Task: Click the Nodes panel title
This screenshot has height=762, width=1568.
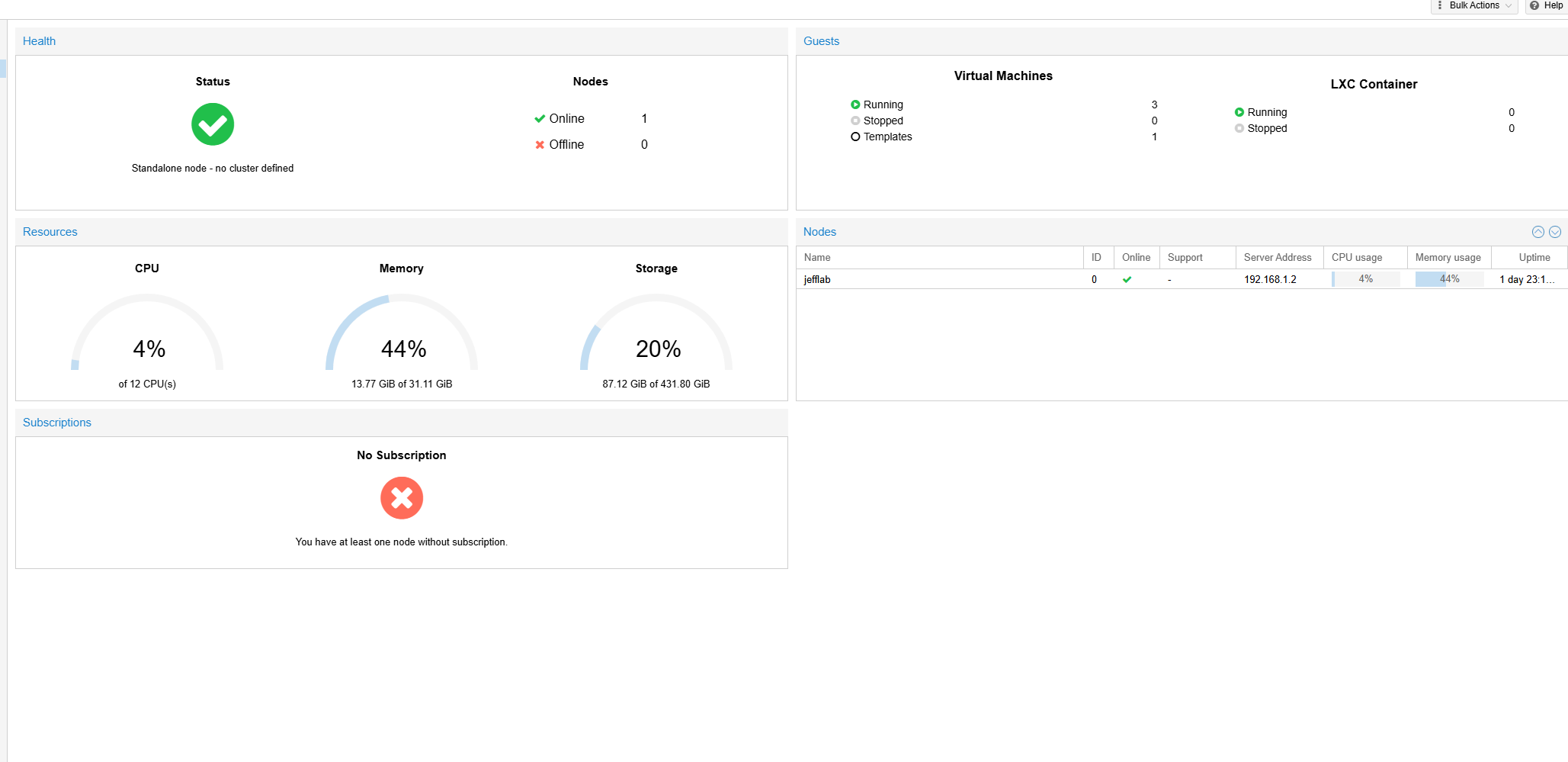Action: click(819, 232)
